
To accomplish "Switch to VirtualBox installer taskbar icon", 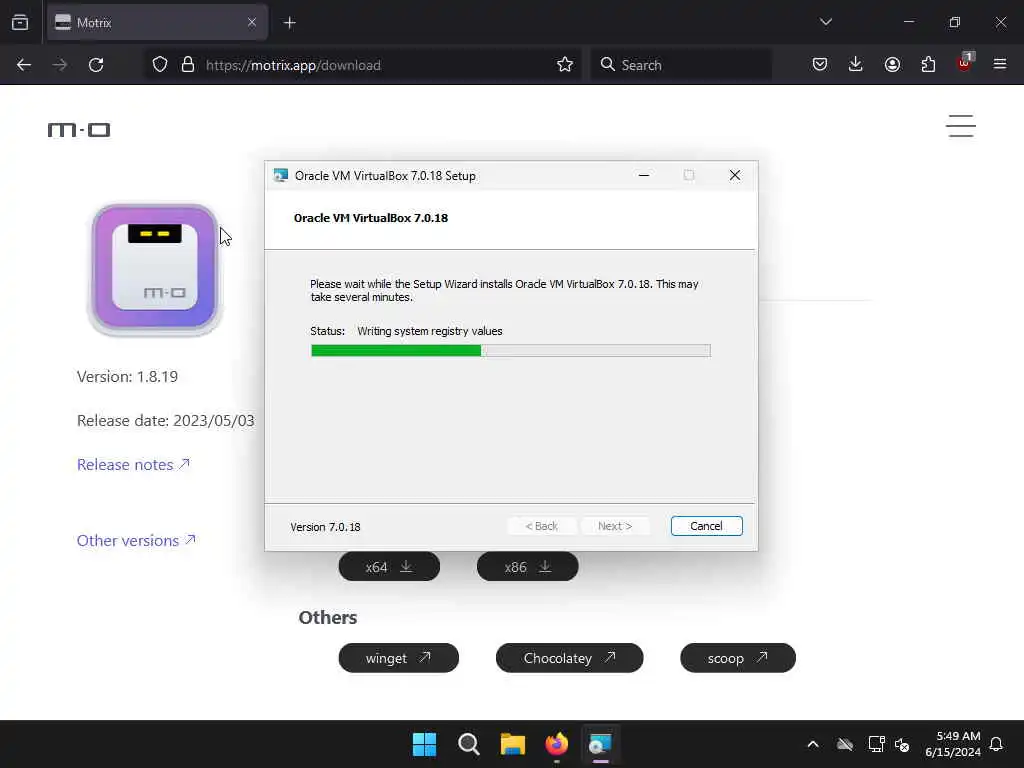I will coord(600,744).
